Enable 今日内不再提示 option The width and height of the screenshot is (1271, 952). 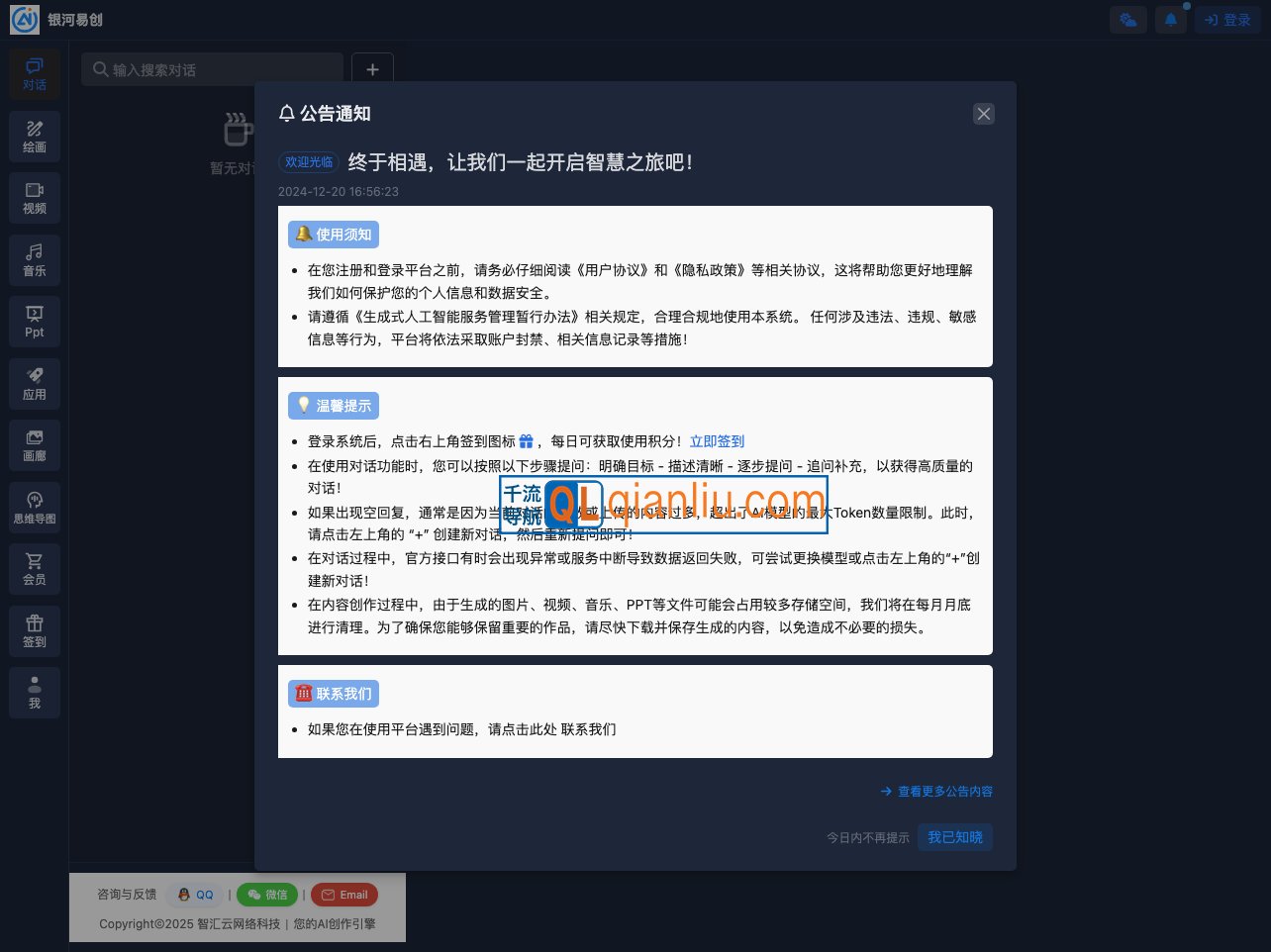point(868,837)
